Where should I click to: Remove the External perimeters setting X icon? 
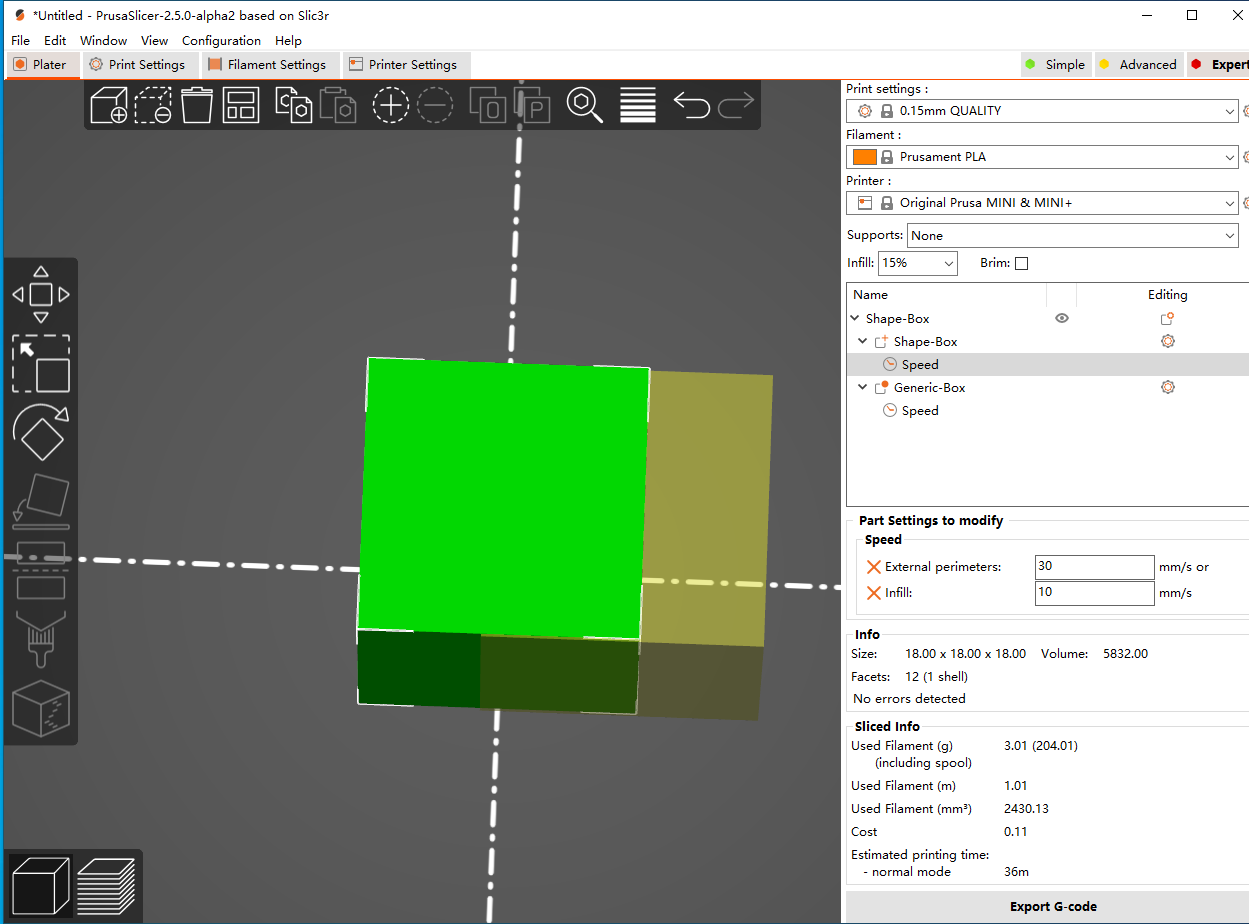[874, 567]
